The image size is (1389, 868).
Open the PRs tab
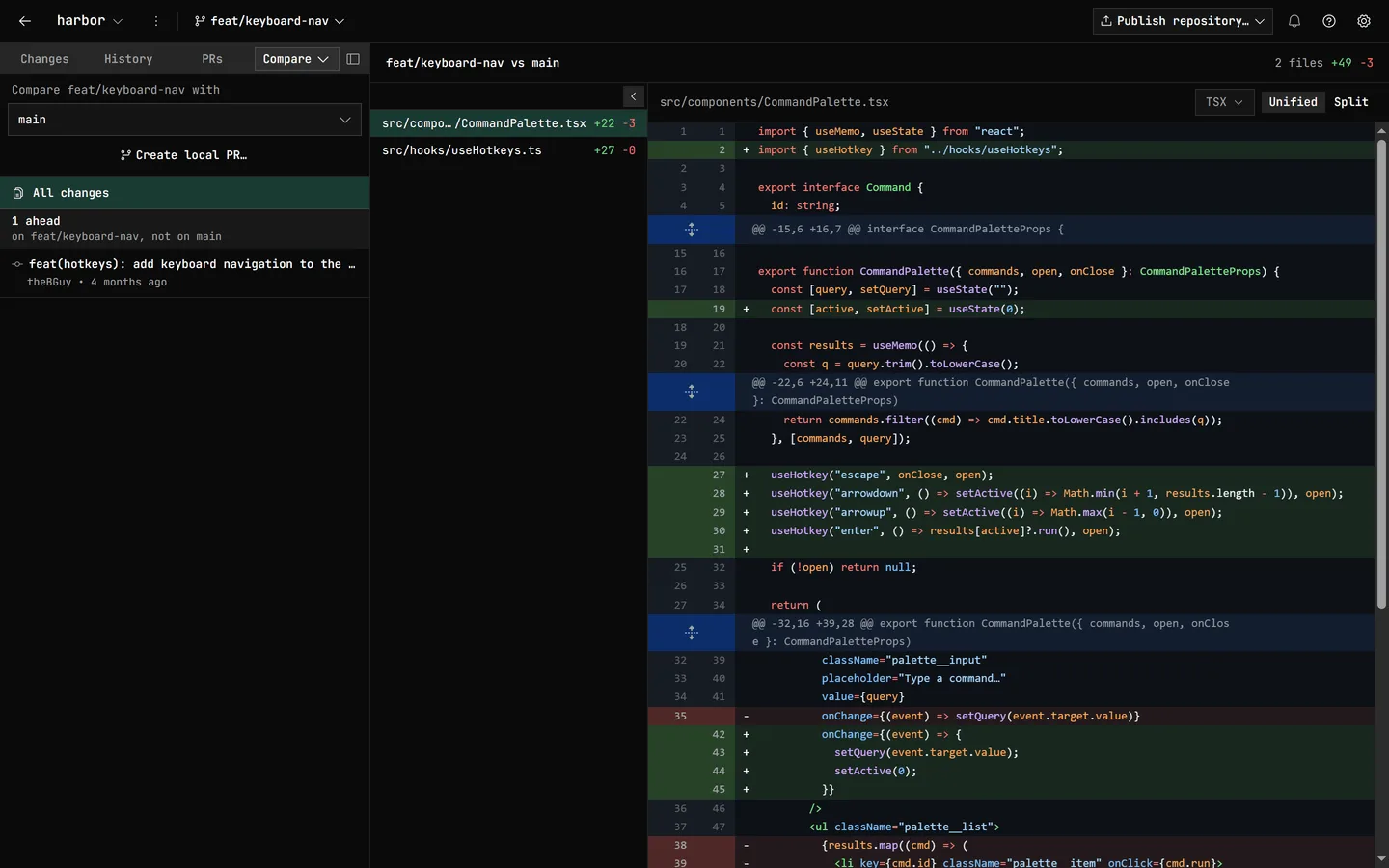[212, 59]
